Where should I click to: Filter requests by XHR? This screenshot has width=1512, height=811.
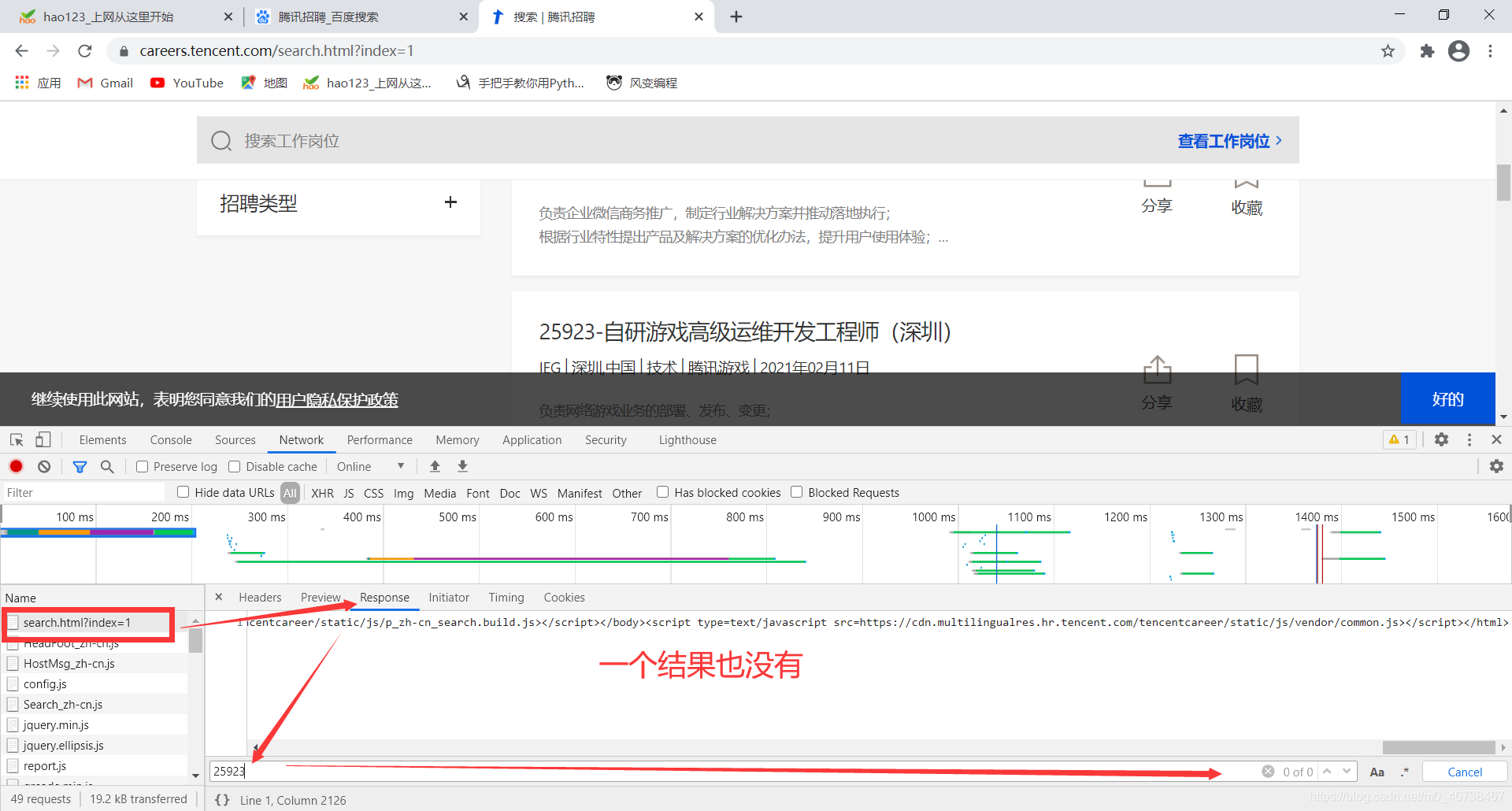tap(322, 493)
